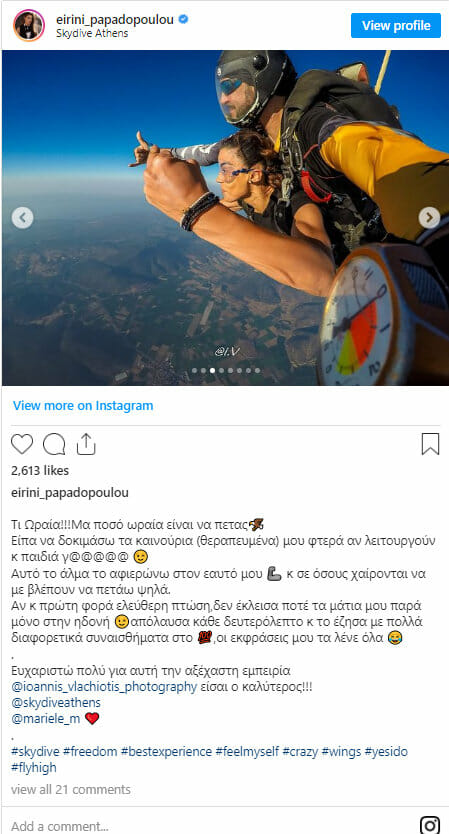Expand view all 21 comments
The image size is (449, 834).
[x=70, y=789]
